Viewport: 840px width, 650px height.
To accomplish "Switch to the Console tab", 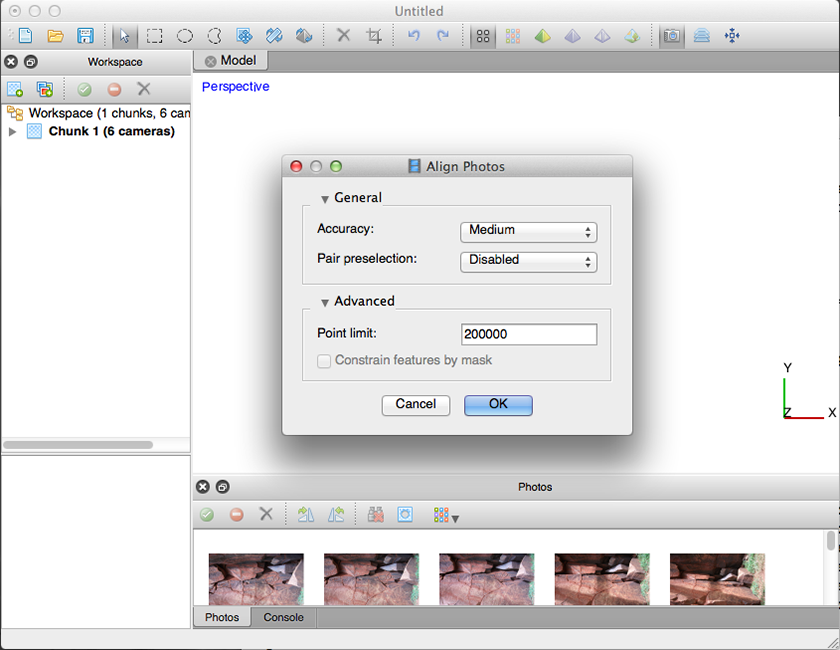I will [x=283, y=617].
